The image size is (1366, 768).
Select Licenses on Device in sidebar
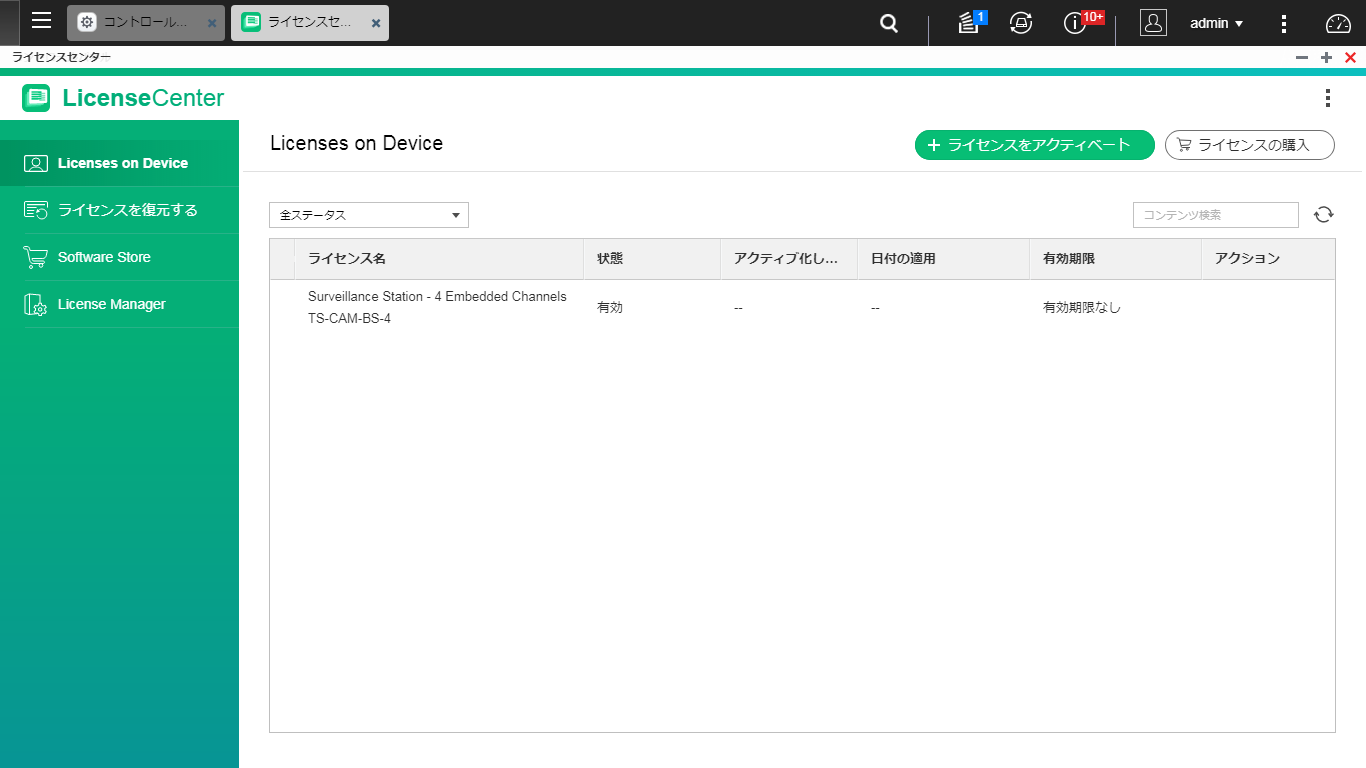click(120, 163)
